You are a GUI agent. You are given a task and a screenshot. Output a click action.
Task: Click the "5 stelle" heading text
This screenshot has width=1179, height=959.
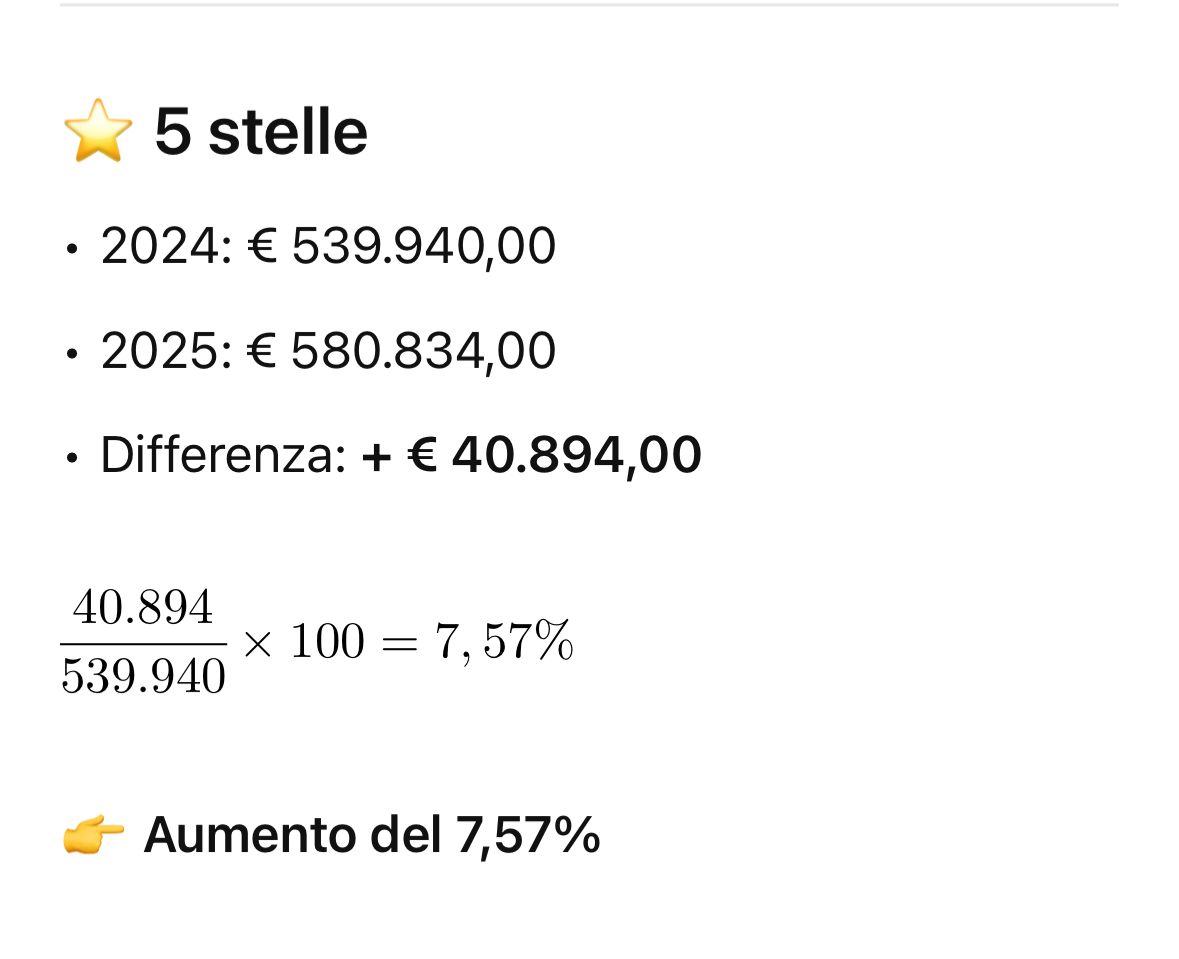click(261, 132)
